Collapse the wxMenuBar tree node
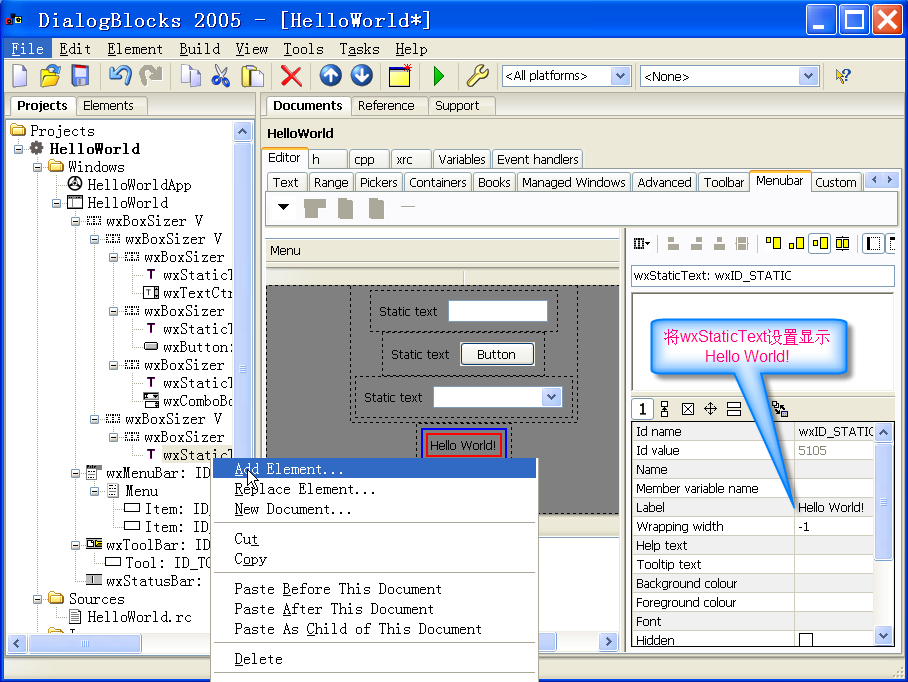The width and height of the screenshot is (908, 682). pos(75,473)
